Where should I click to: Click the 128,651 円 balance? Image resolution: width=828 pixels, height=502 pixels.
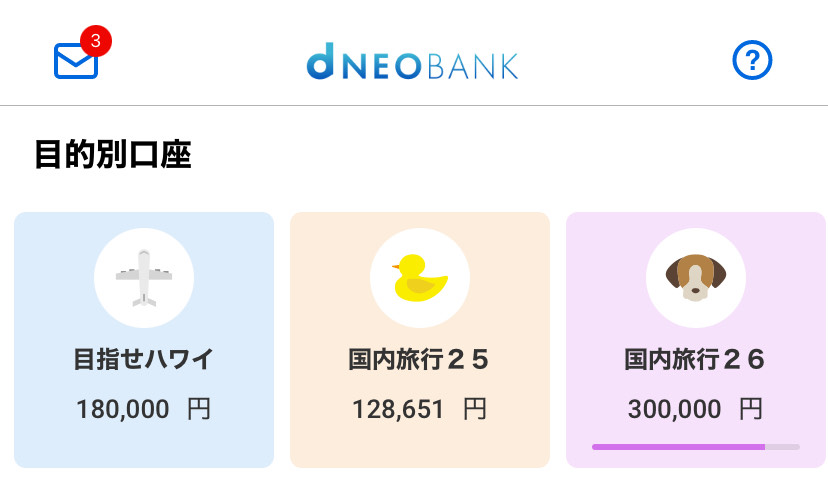pos(420,409)
